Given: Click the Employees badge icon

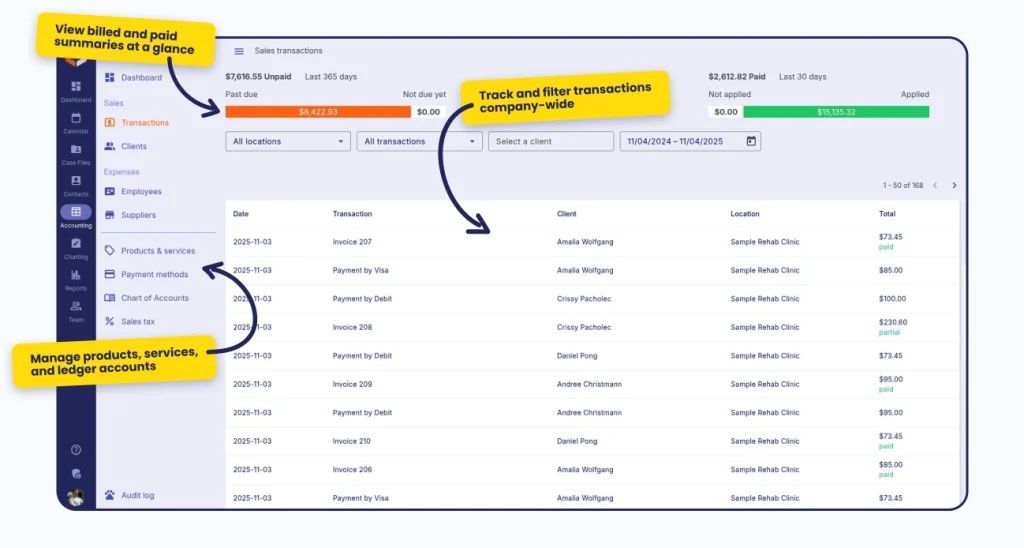Looking at the screenshot, I should [110, 191].
